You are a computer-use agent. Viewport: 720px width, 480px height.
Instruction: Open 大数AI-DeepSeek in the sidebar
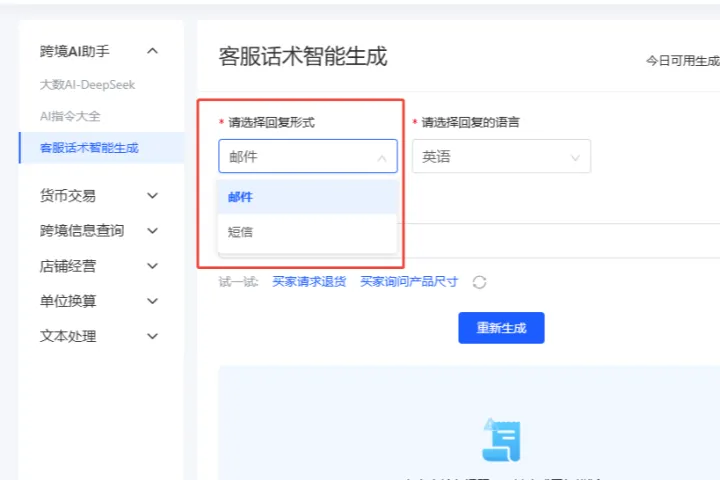coord(87,85)
